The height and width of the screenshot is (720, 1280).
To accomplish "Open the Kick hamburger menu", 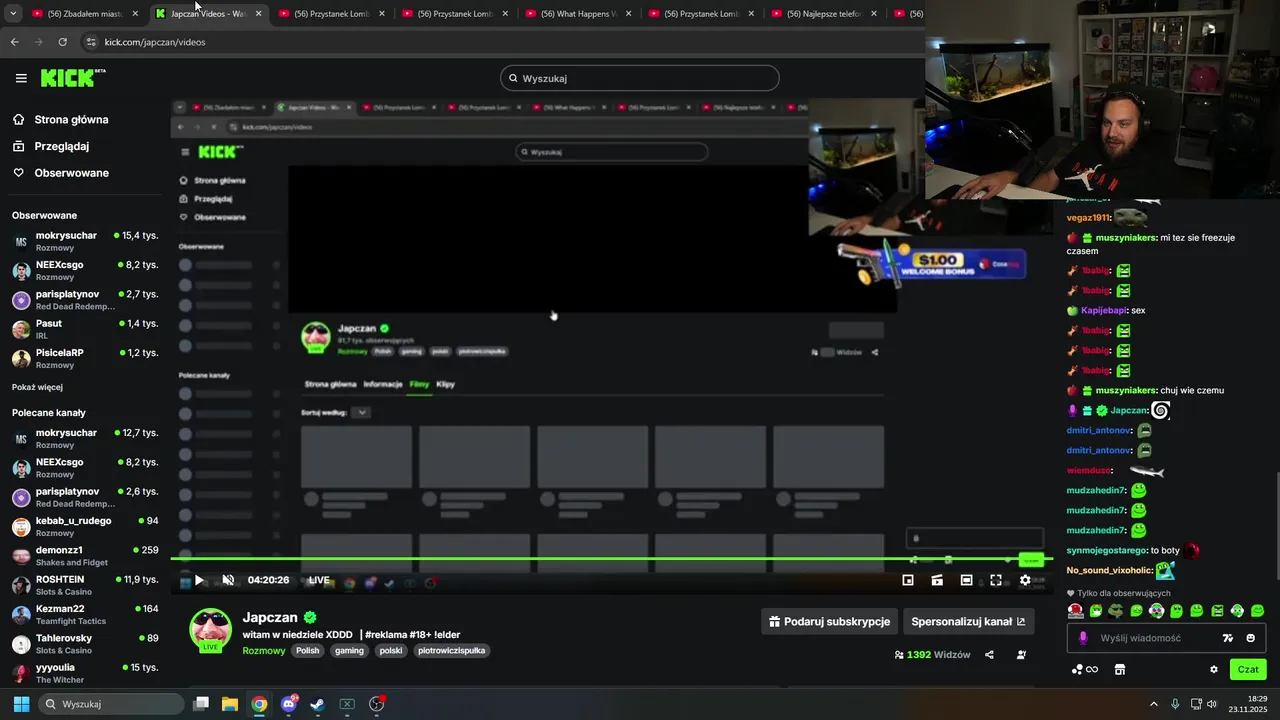I will pos(21,78).
